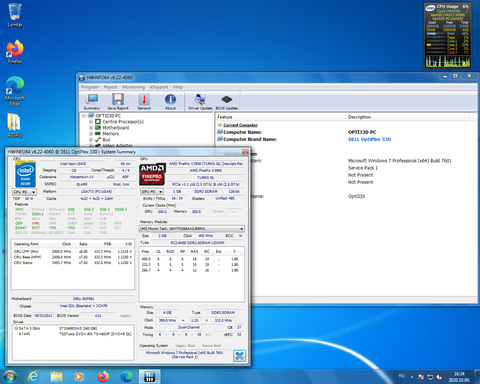Launch Internet Explorer from the taskbar
The image size is (480, 384).
(33, 377)
